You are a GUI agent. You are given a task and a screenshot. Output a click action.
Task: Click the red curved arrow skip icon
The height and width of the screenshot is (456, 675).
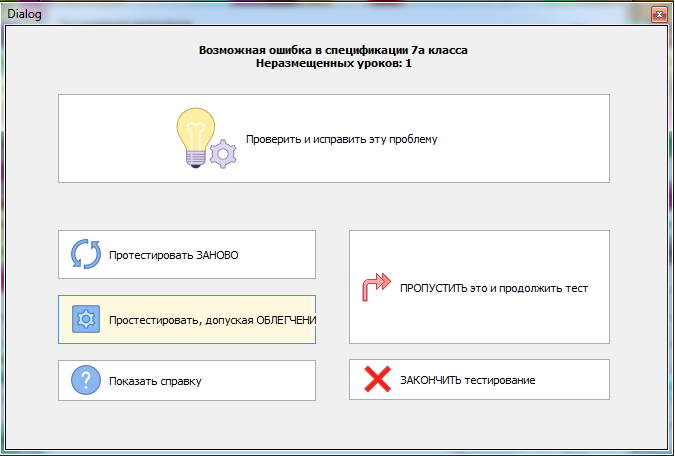click(376, 288)
